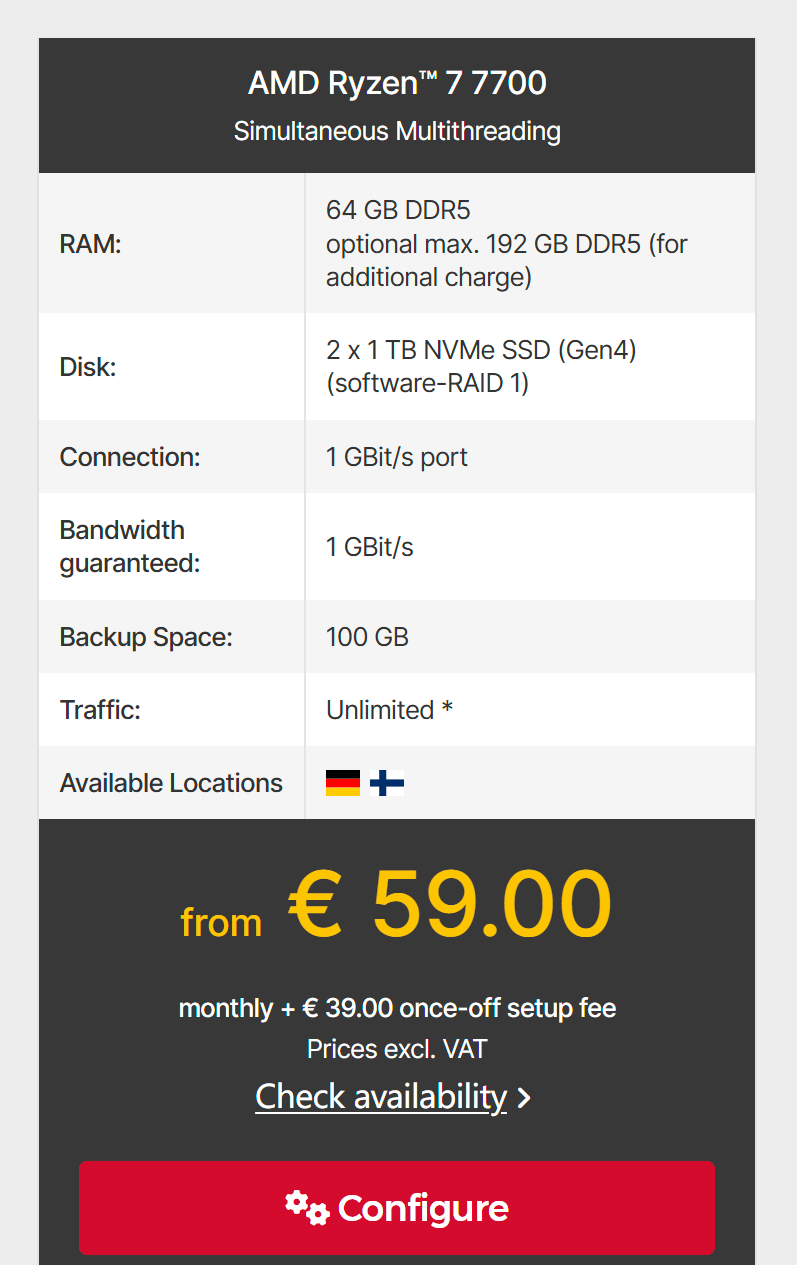Click the AMD Ryzen 7 7700 heading
This screenshot has width=797, height=1265.
coord(397,82)
